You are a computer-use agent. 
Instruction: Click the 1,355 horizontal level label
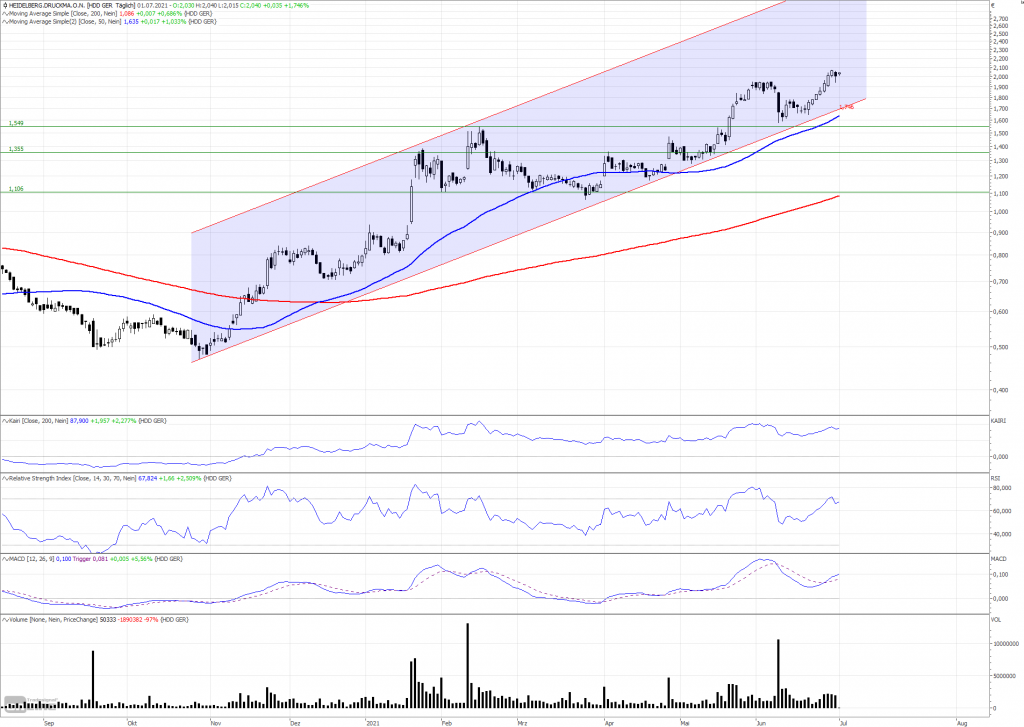point(16,149)
